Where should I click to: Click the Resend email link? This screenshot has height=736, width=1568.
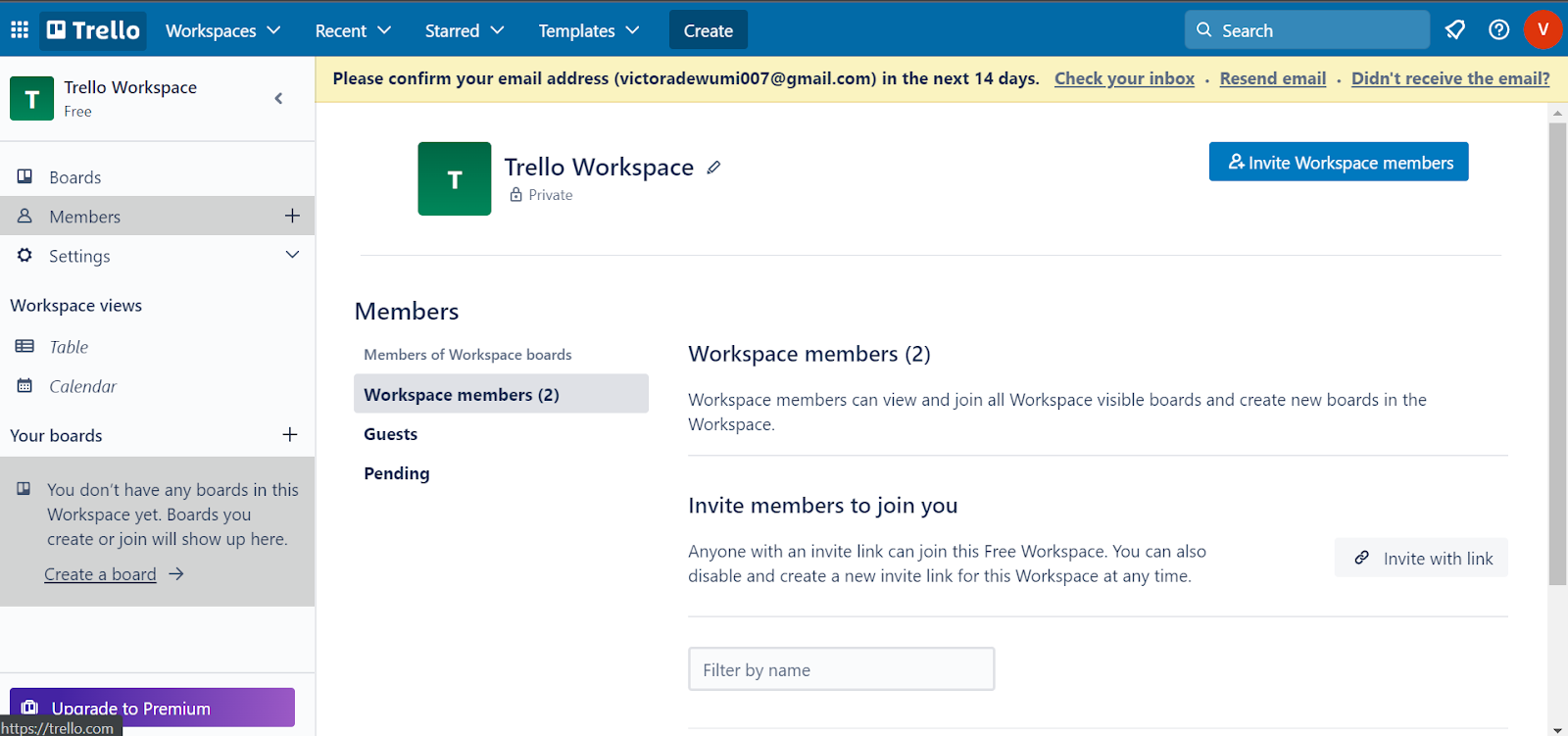1273,78
